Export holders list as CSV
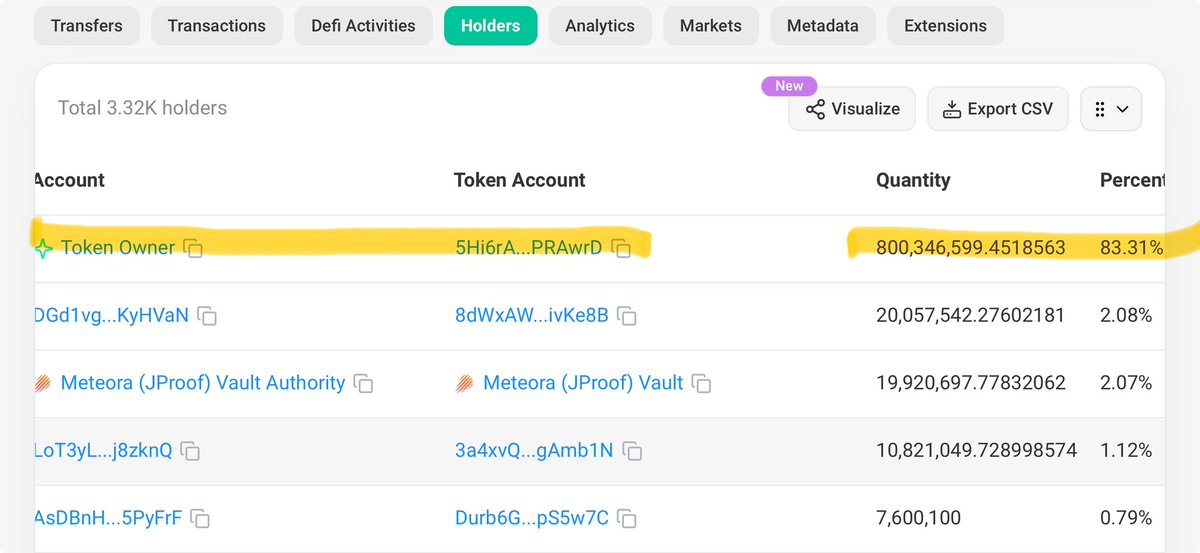1200x553 pixels. (997, 109)
